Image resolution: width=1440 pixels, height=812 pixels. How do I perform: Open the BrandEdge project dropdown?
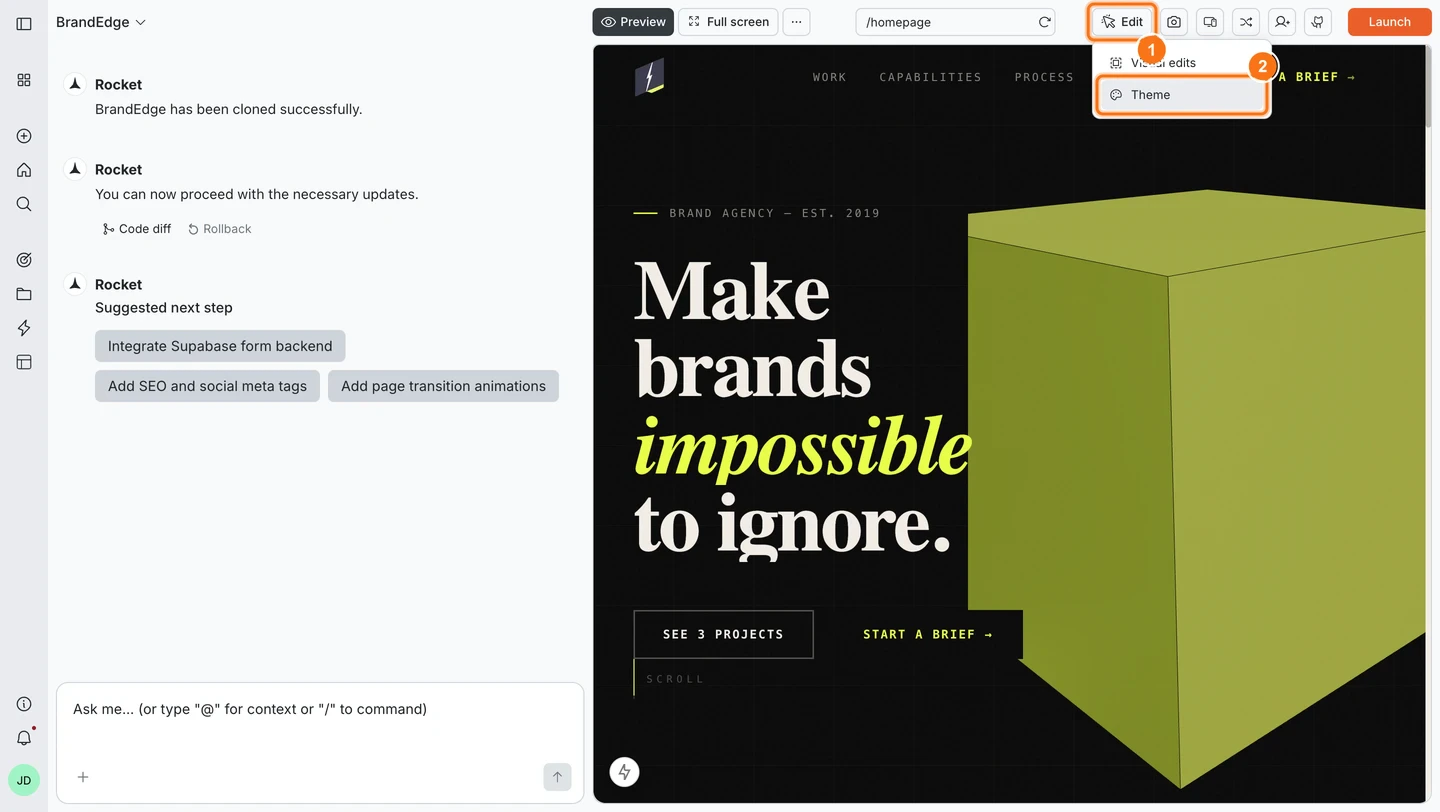tap(100, 21)
